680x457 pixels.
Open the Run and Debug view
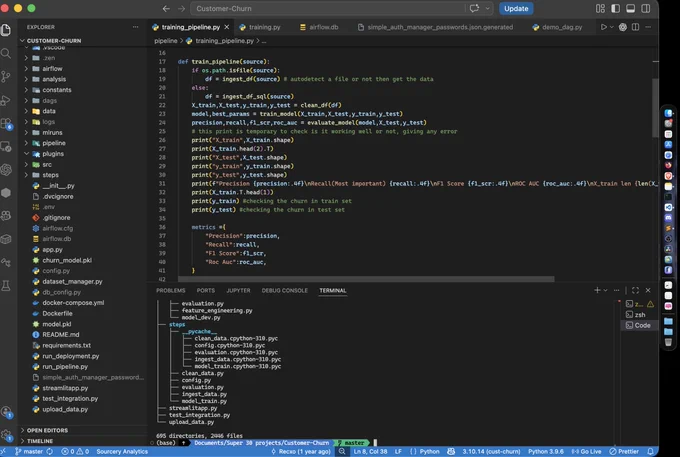6,100
